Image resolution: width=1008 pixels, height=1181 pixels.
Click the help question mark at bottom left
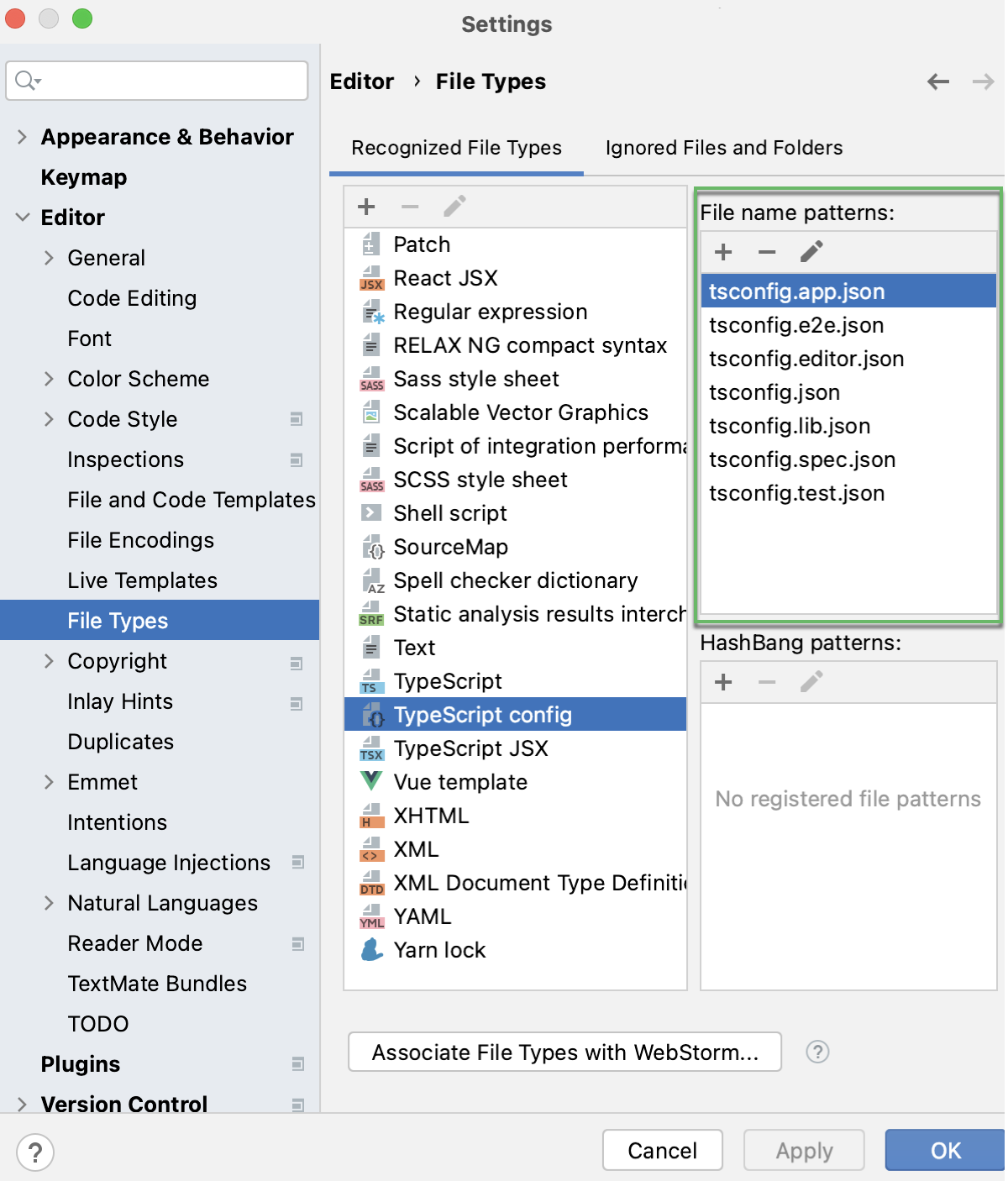pyautogui.click(x=34, y=1153)
